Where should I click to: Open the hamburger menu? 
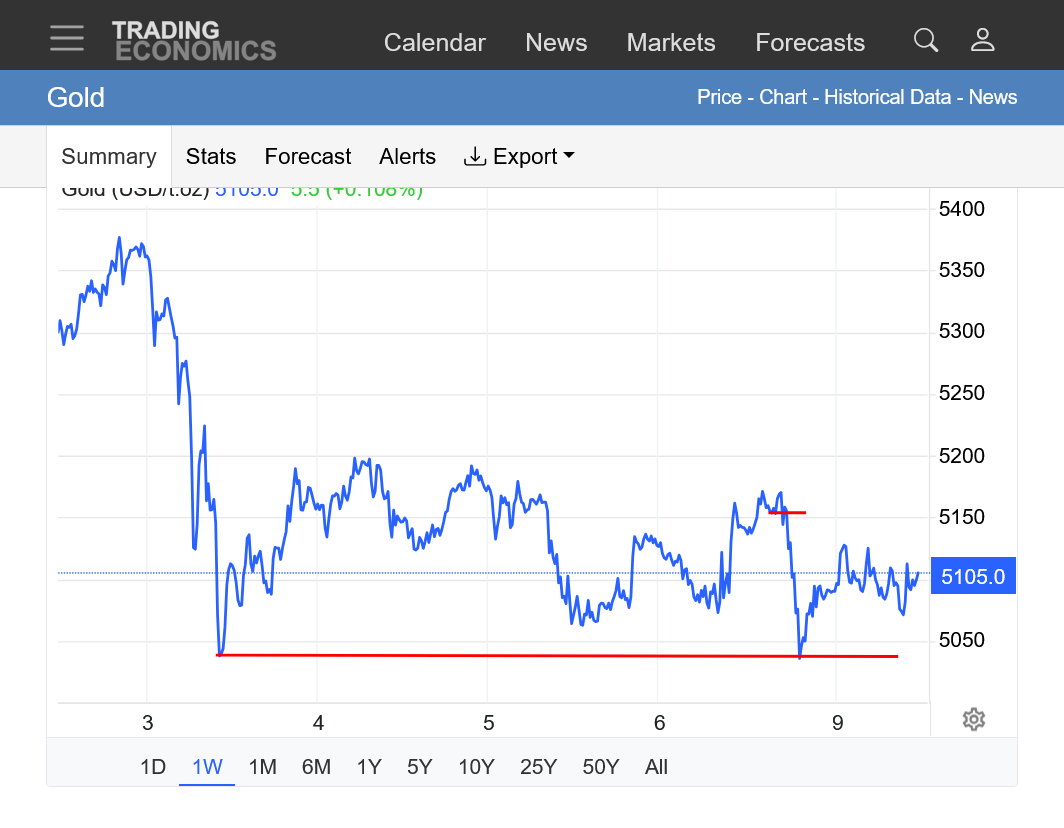[67, 38]
